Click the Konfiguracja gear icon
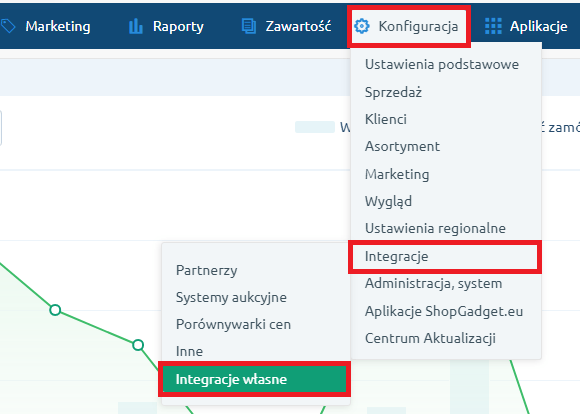Image resolution: width=580 pixels, height=414 pixels. (x=362, y=26)
